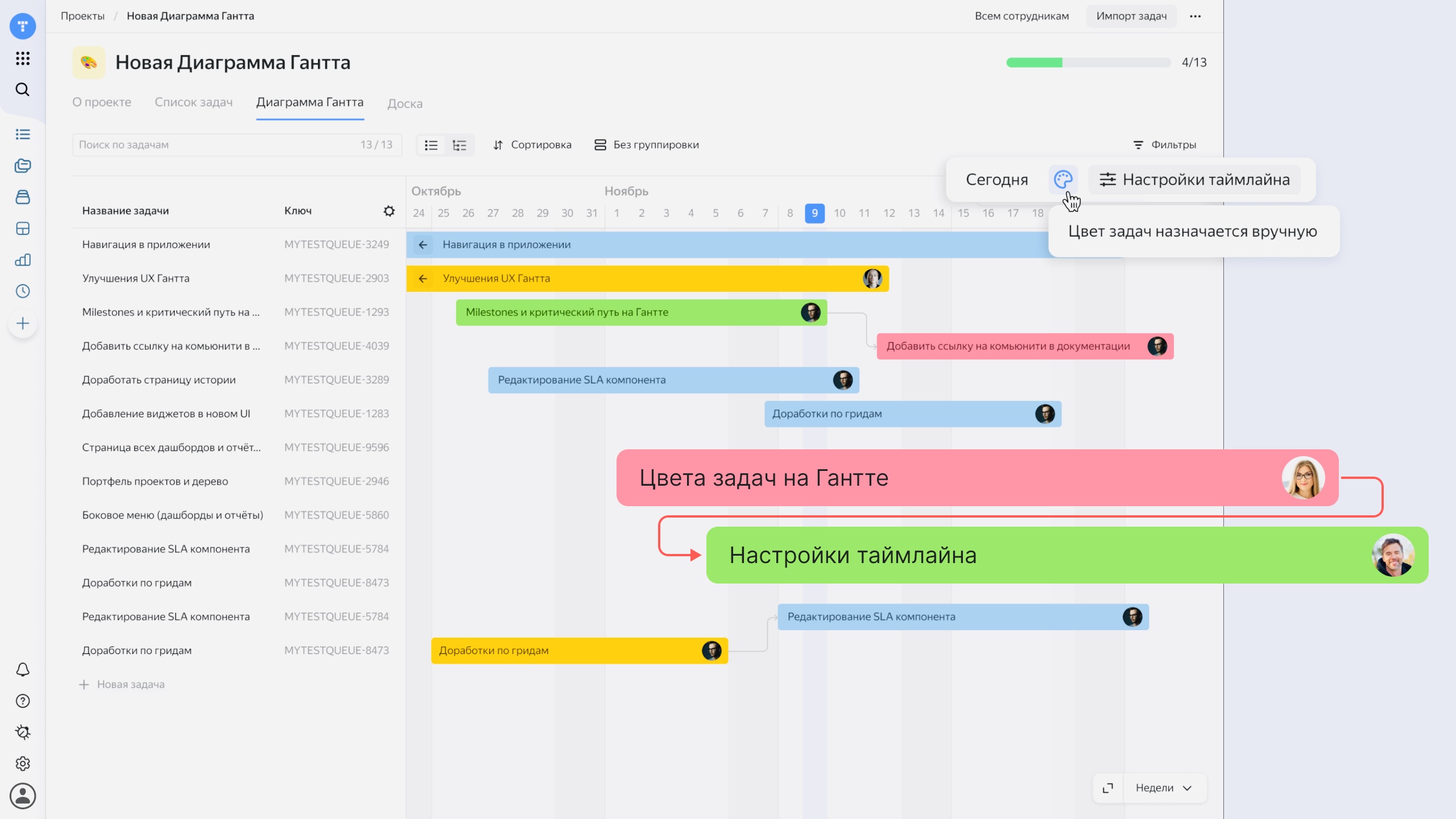
Task: Click fullscreen expand icon near Недели
Action: point(1108,788)
